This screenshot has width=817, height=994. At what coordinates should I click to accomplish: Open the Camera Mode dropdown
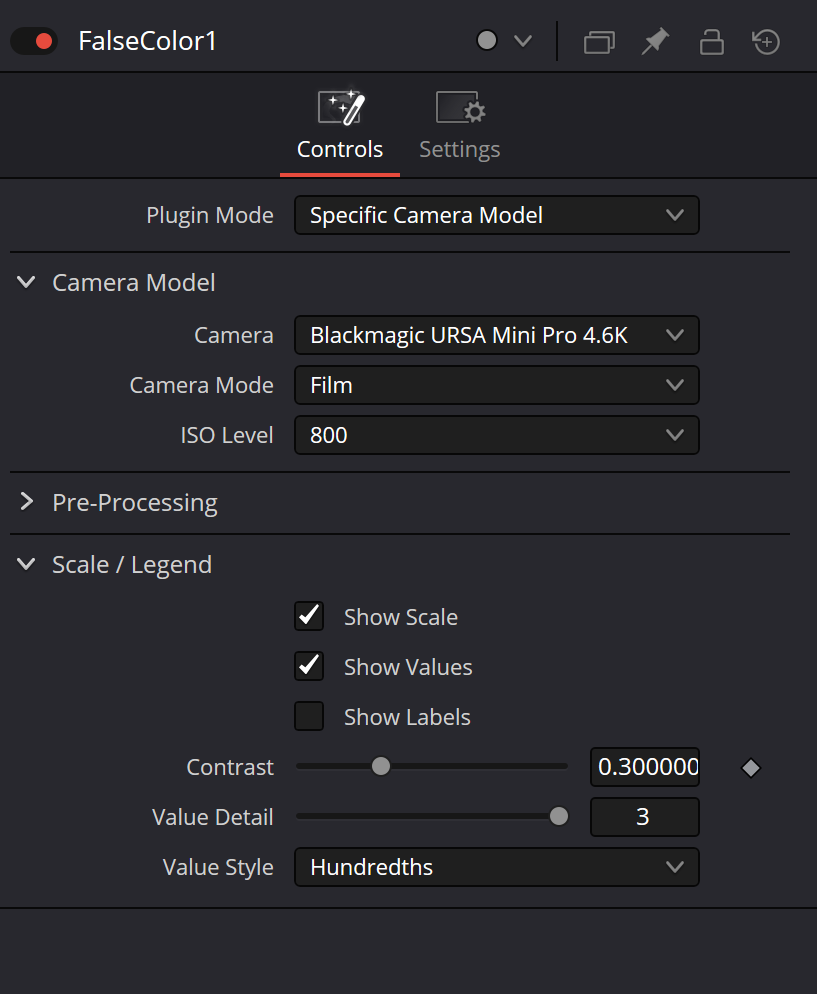click(x=497, y=385)
